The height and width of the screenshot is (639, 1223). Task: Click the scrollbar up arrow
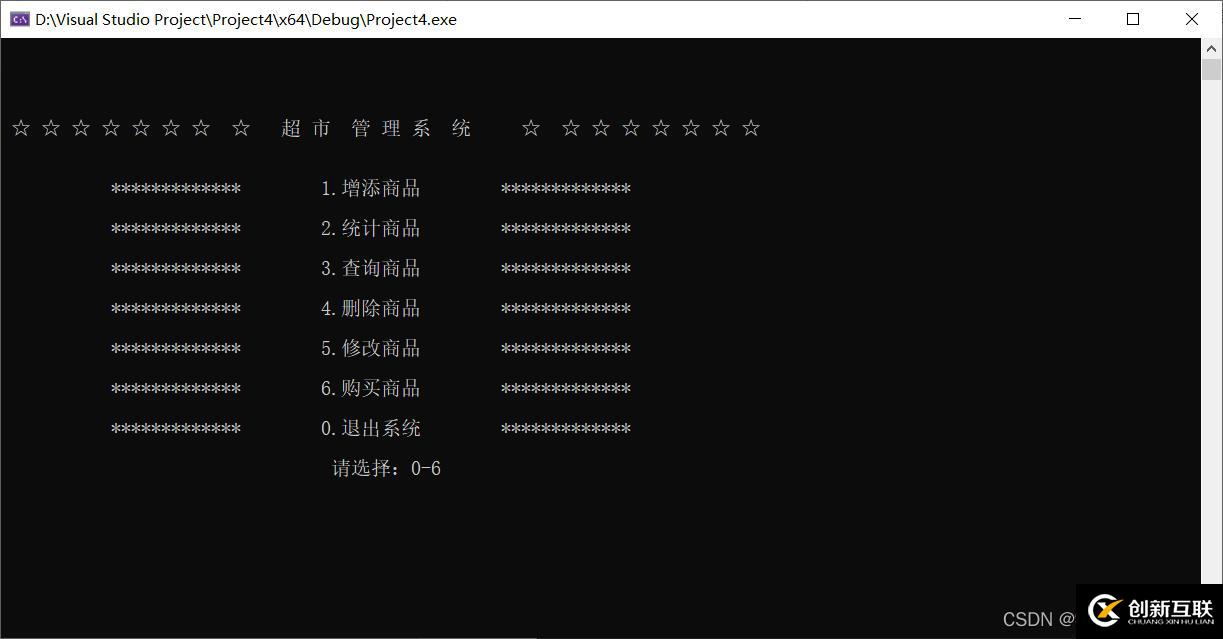[1211, 48]
